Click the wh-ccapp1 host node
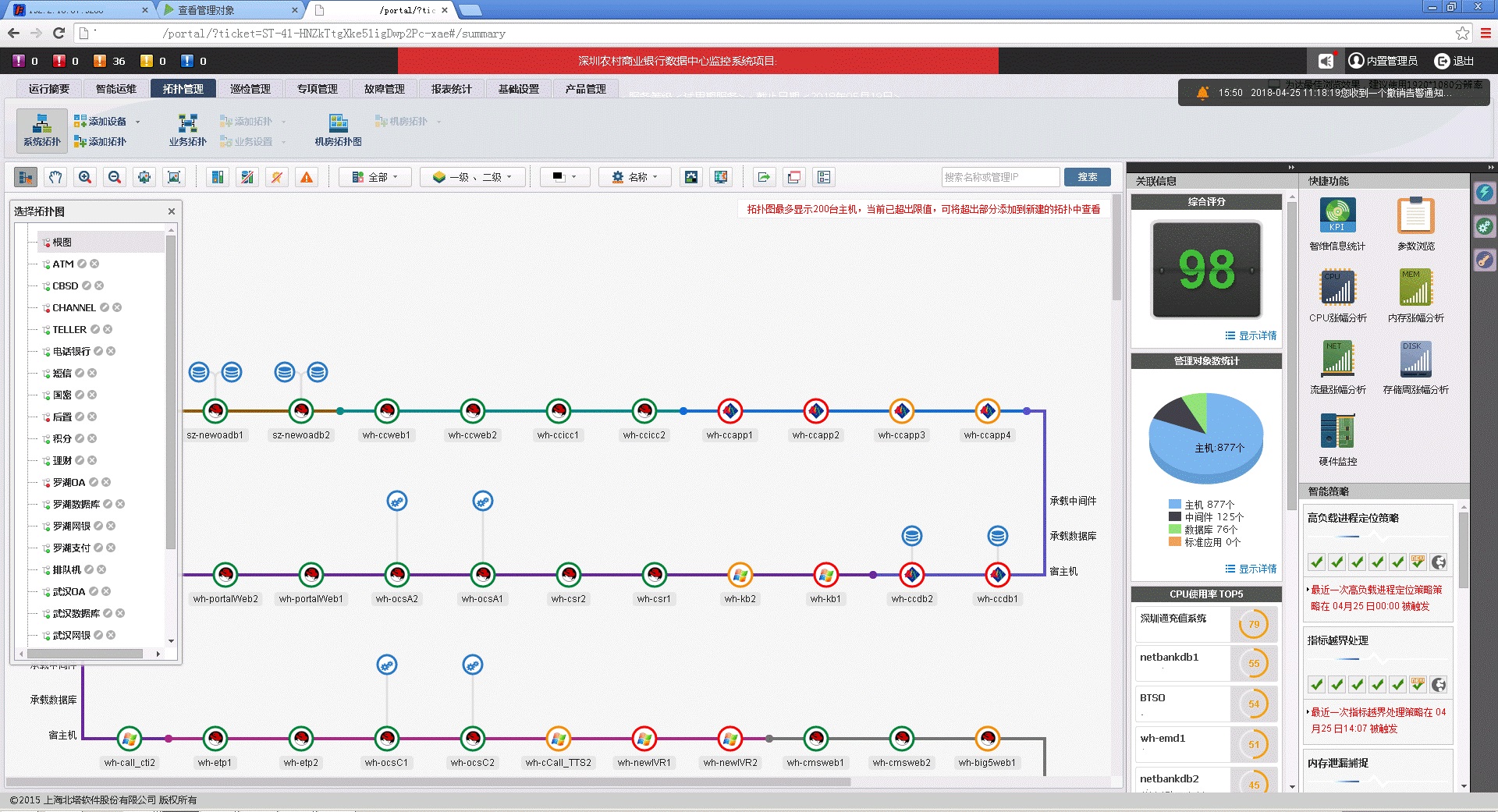Screen dimensions: 1498x812 pyautogui.click(x=729, y=410)
